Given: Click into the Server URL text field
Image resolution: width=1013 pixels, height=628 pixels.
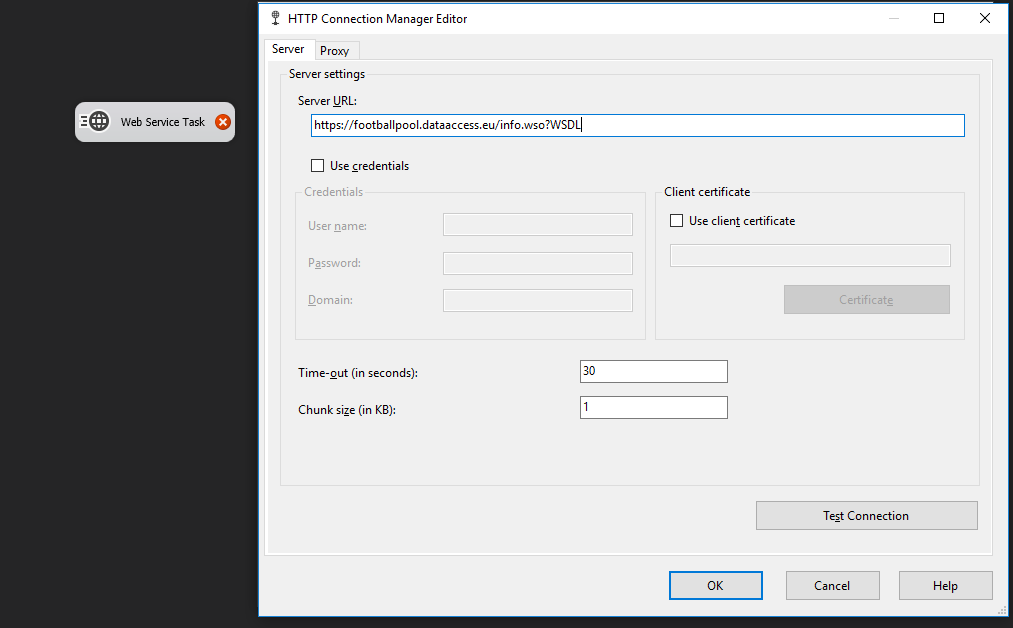Looking at the screenshot, I should pyautogui.click(x=637, y=125).
